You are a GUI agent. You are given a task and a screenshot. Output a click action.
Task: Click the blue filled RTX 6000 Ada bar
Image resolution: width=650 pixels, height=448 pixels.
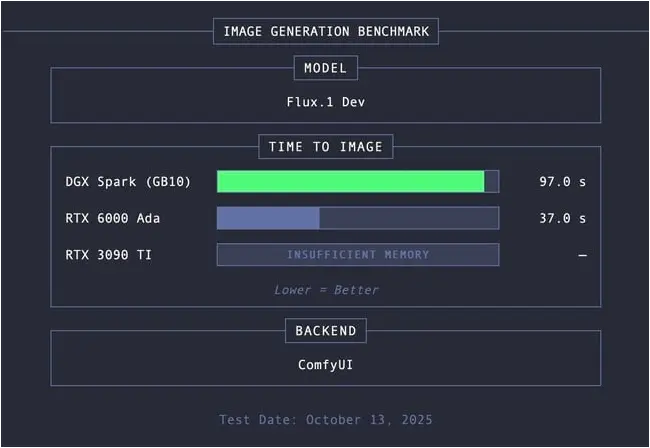point(268,218)
